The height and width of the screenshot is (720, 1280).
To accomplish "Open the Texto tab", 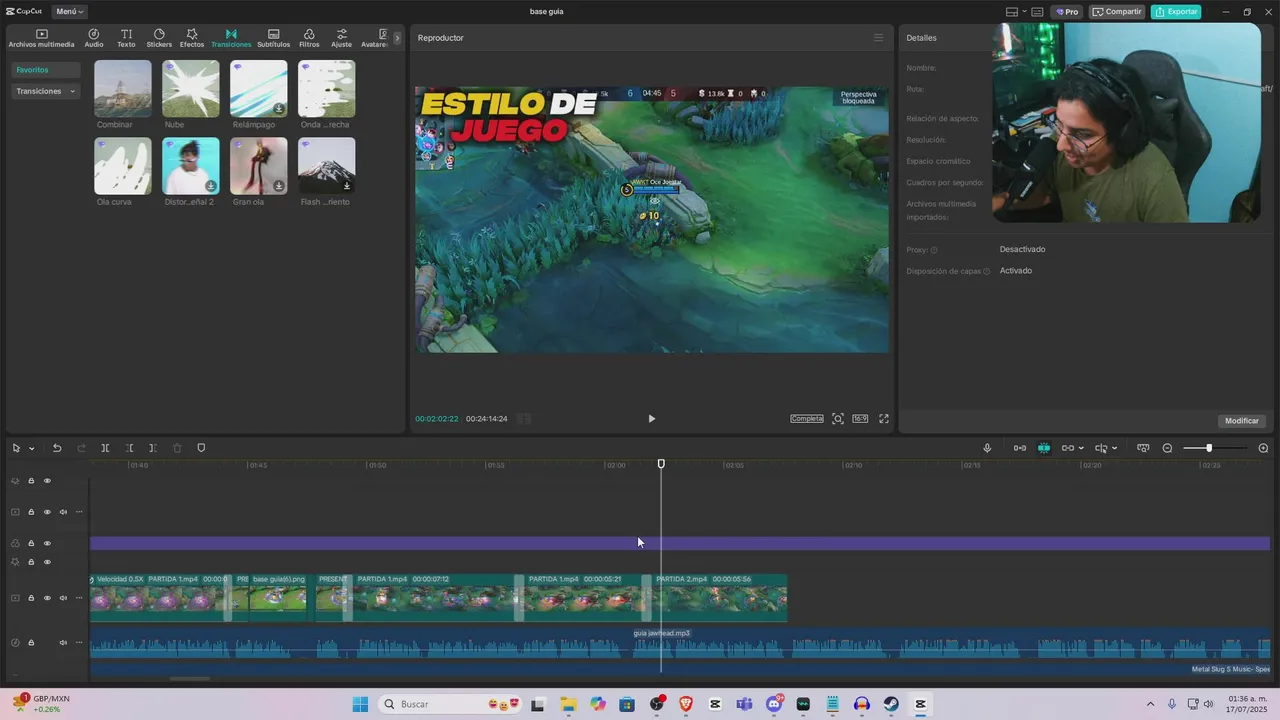I will (x=126, y=38).
